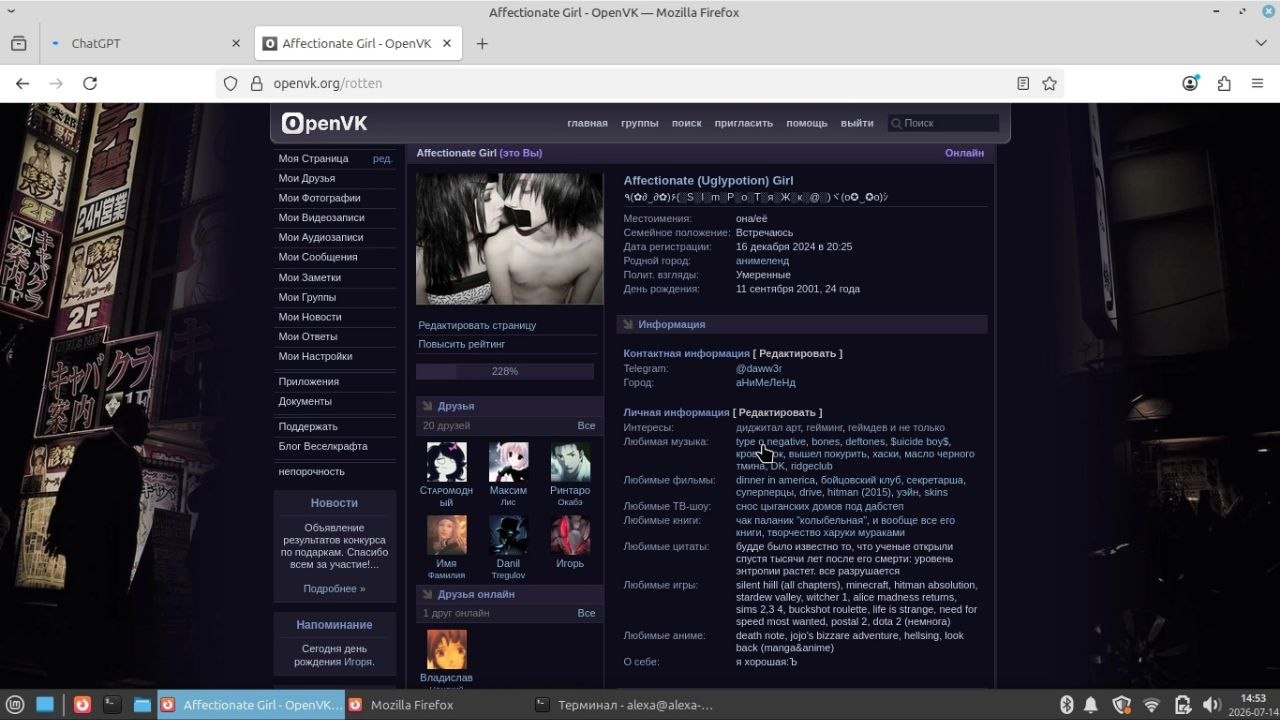Open the volume control in the tray
Viewport: 1280px width, 720px height.
[1211, 705]
